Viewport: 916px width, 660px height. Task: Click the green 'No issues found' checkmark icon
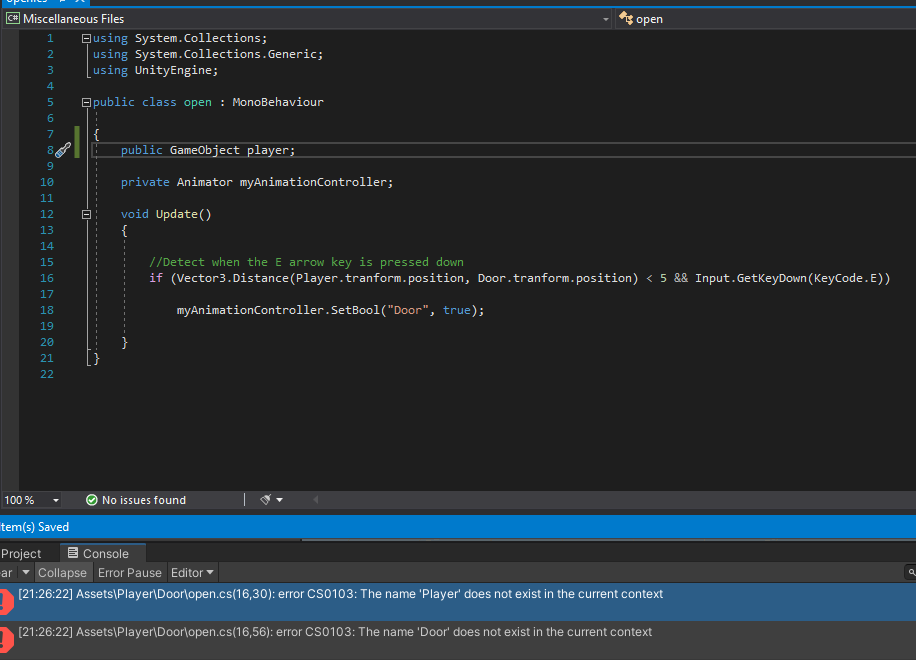pyautogui.click(x=92, y=500)
